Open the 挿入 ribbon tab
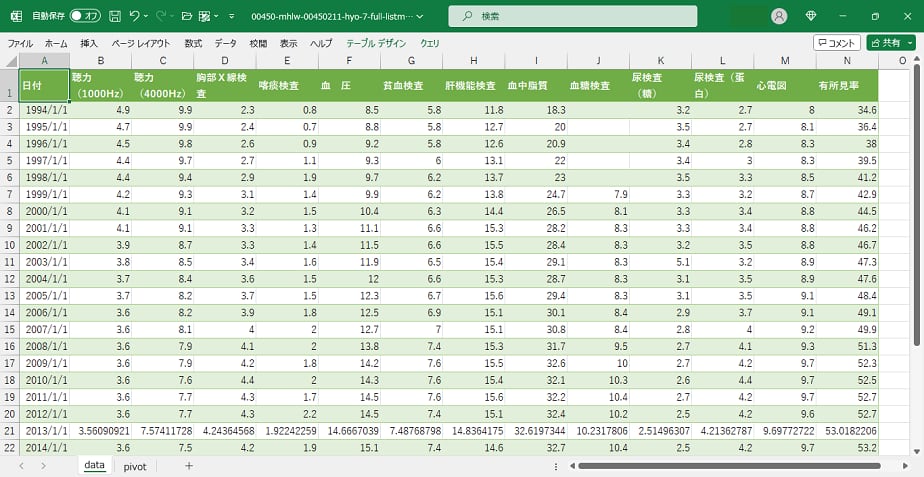Screen dimensions: 924x477 (89, 44)
